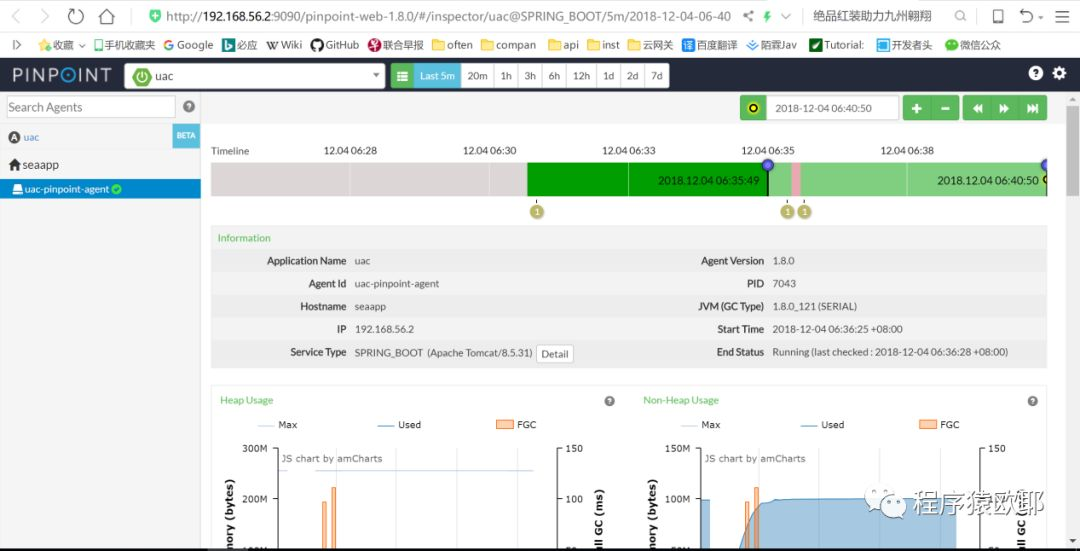Image resolution: width=1080 pixels, height=551 pixels.
Task: Click the Pinpoint settings gear icon
Action: (x=1059, y=73)
